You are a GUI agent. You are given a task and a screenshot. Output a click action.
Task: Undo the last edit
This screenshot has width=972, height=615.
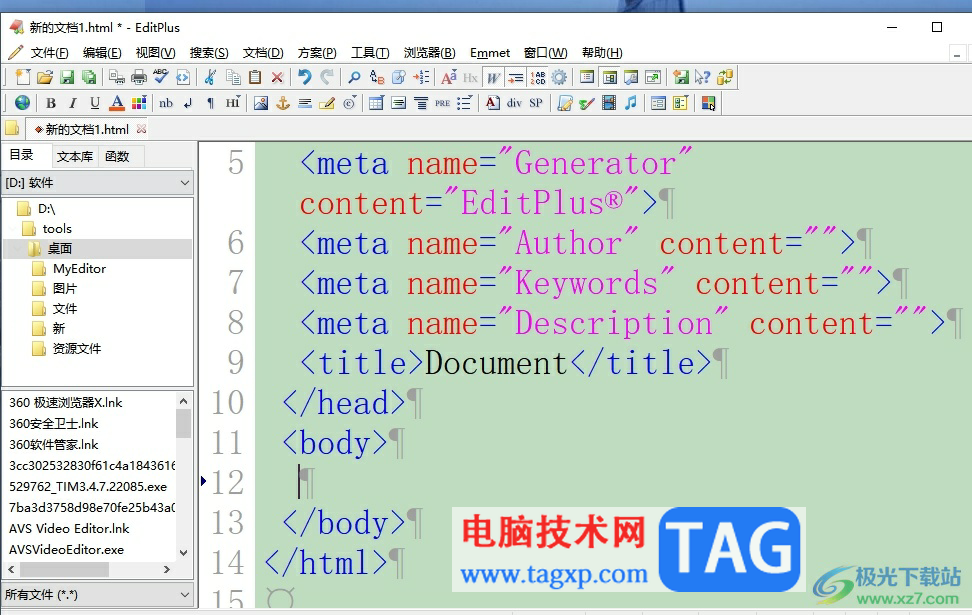pyautogui.click(x=304, y=77)
